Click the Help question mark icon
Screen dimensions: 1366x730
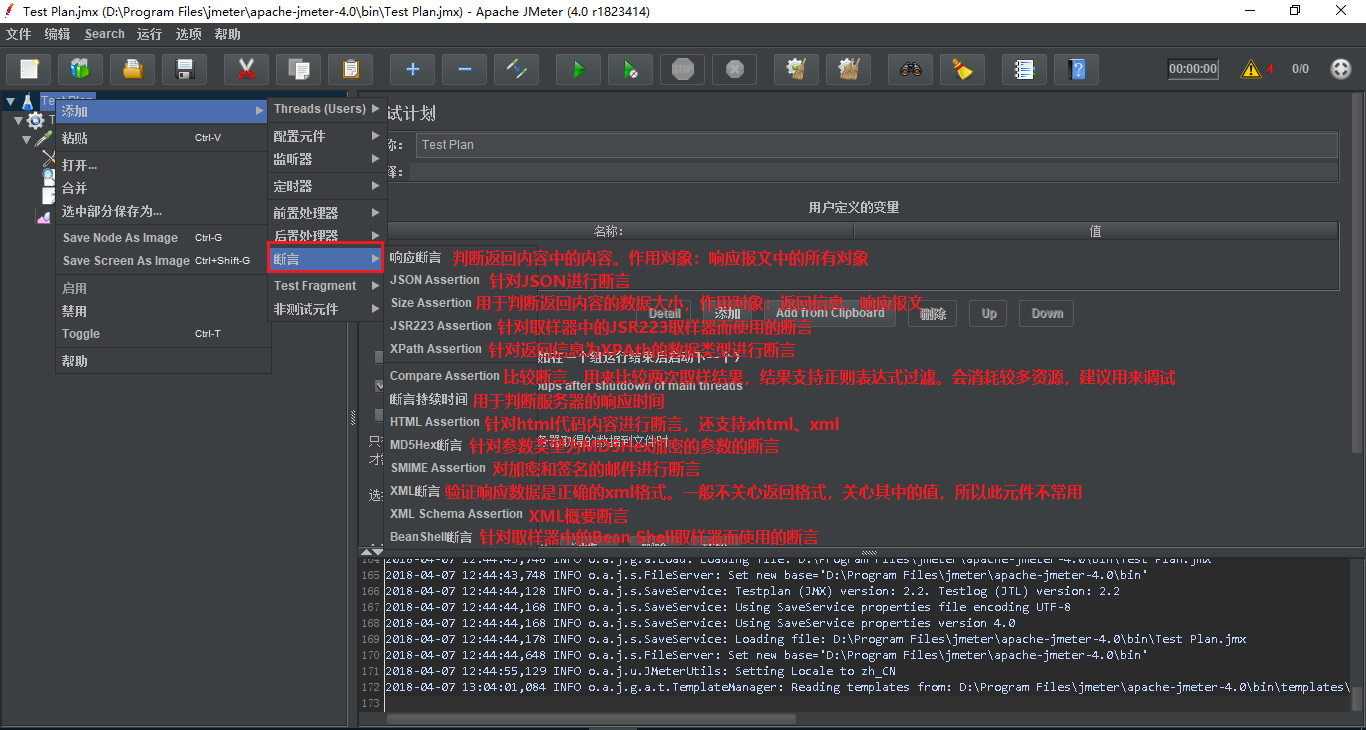point(1076,69)
